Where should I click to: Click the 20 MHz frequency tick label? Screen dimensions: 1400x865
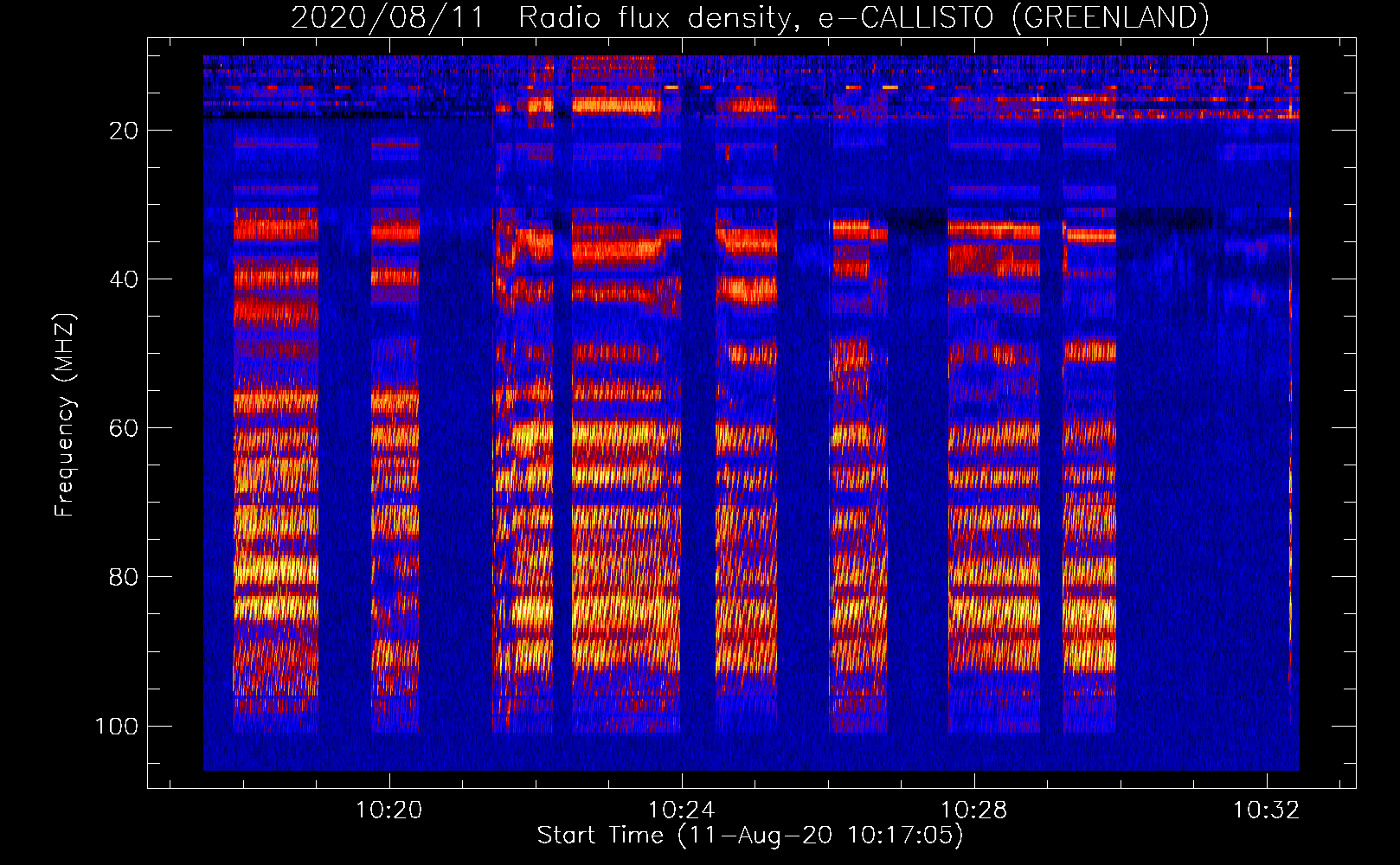point(124,131)
